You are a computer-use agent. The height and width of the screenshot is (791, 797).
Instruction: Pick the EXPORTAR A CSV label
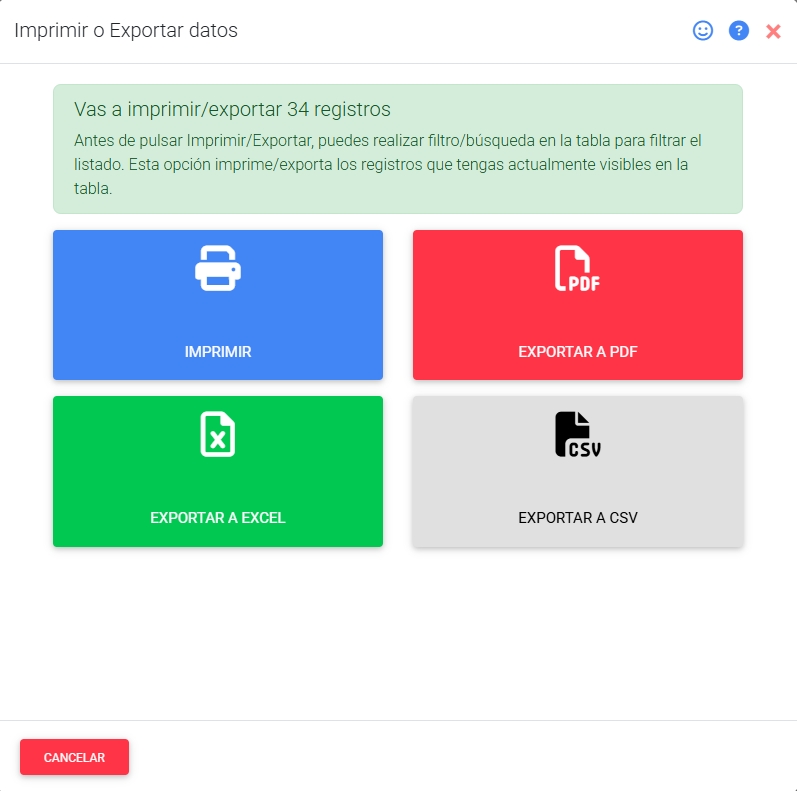tap(578, 518)
